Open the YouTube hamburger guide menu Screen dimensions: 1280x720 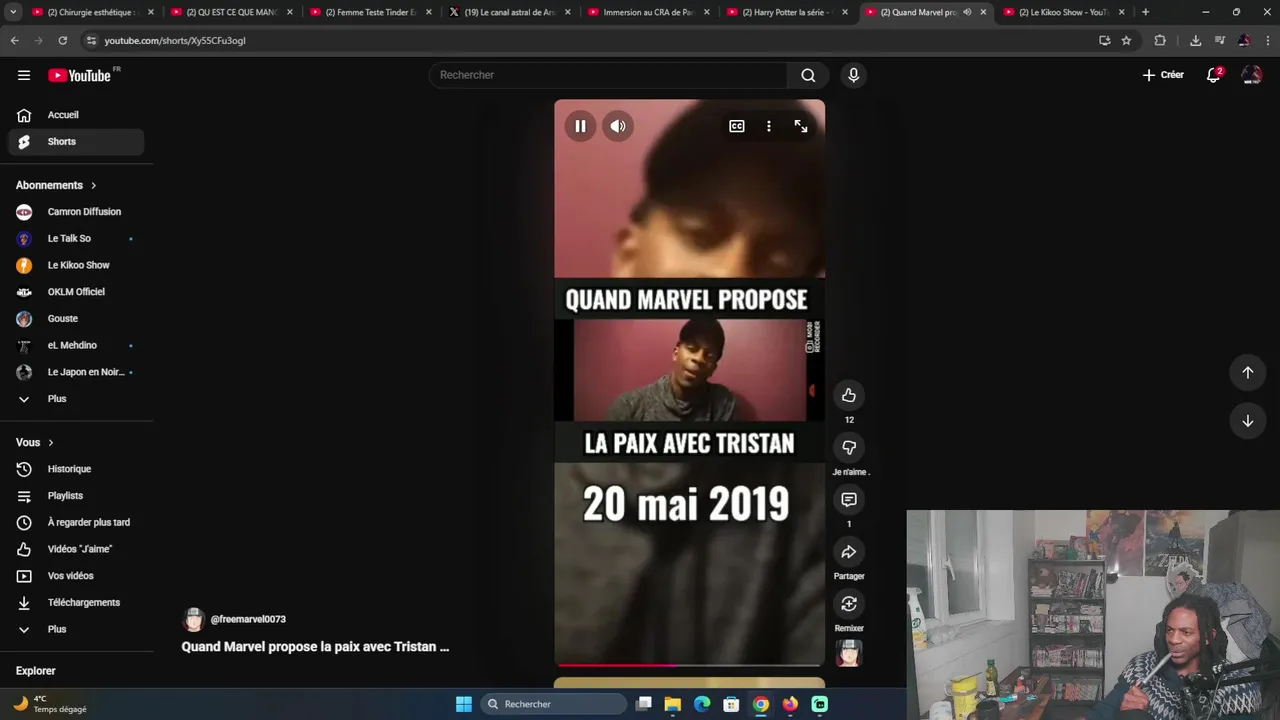click(24, 75)
